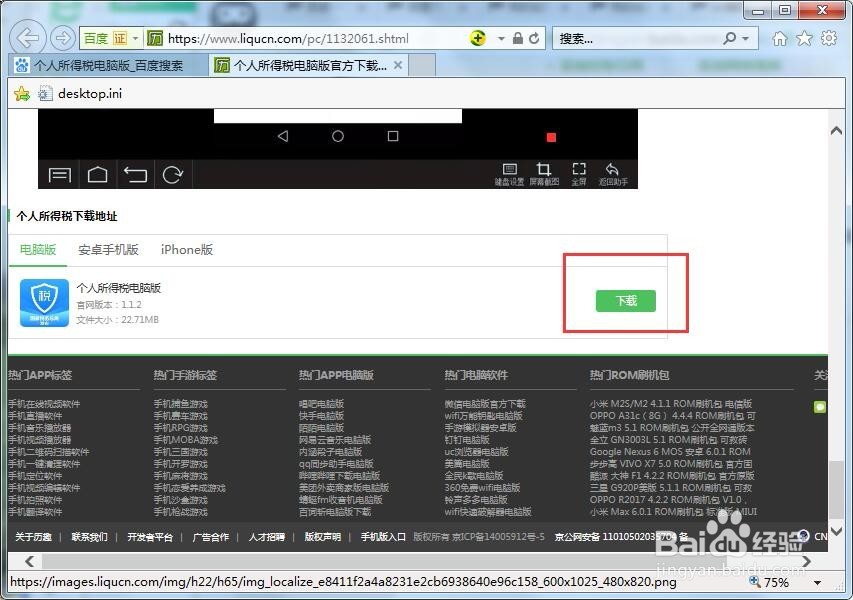Open the 钉钉电脑版 link

[x=467, y=440]
